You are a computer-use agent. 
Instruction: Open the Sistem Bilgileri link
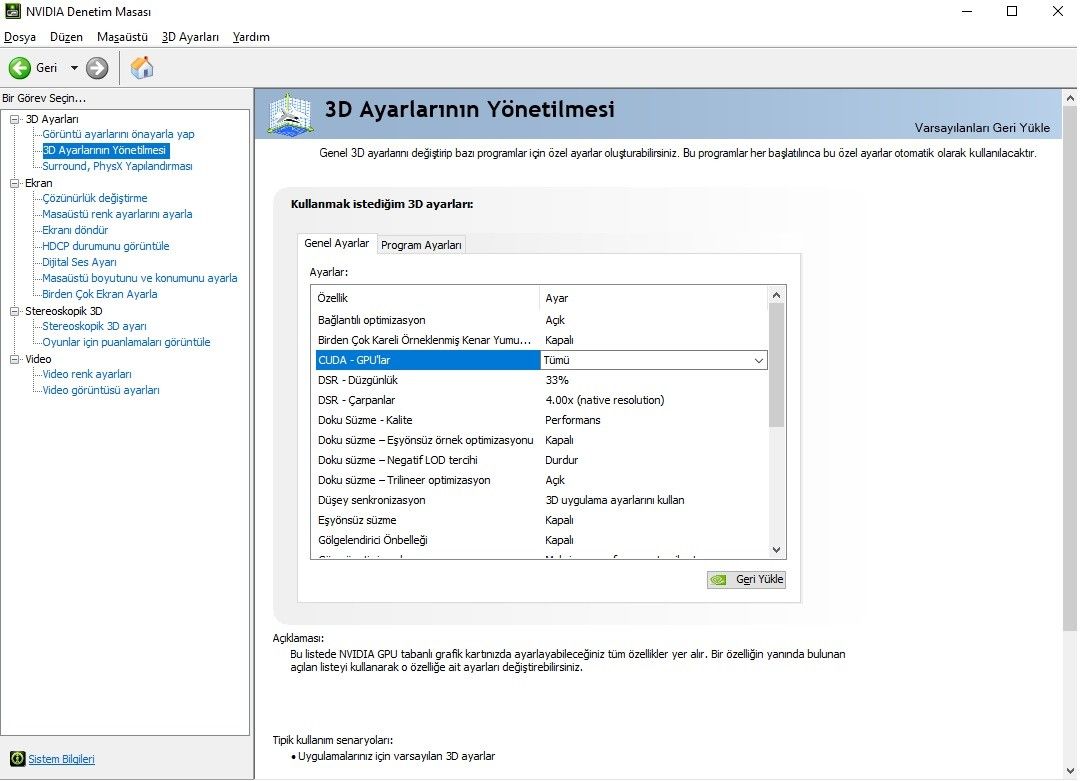pyautogui.click(x=61, y=759)
